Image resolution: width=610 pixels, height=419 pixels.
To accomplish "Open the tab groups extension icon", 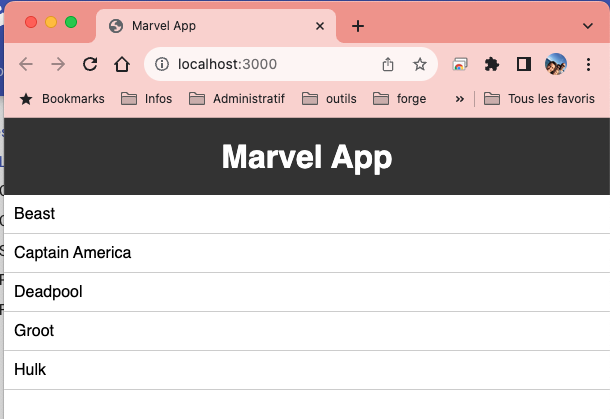I will 460,64.
